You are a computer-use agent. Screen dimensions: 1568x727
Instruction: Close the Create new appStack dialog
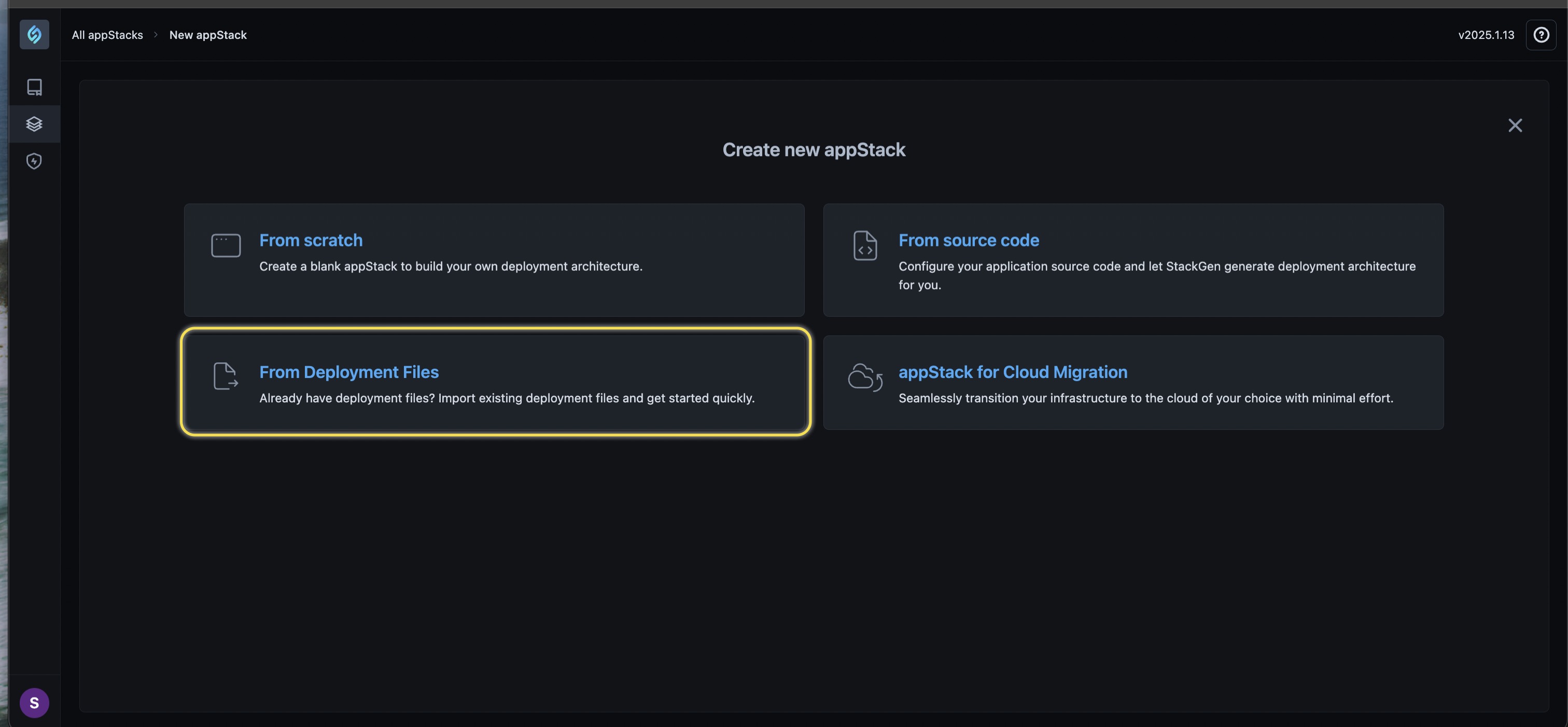tap(1515, 125)
